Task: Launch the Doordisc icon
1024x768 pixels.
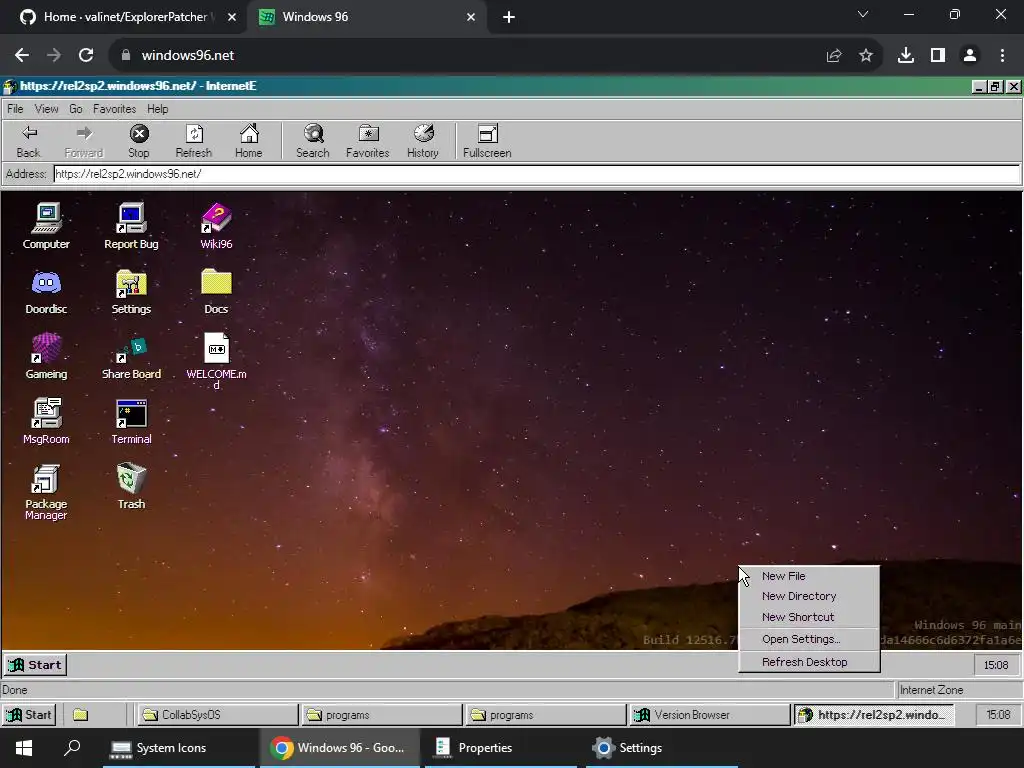Action: click(x=46, y=291)
